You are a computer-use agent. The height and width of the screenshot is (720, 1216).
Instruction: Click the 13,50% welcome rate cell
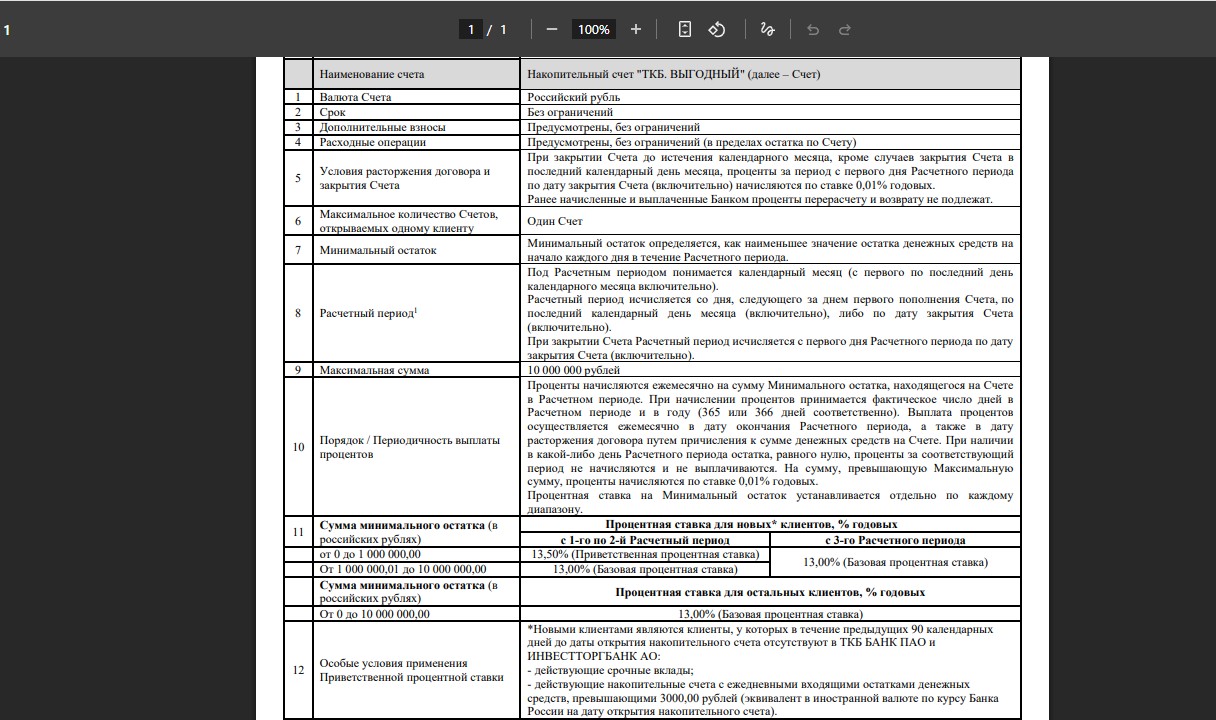tap(645, 554)
